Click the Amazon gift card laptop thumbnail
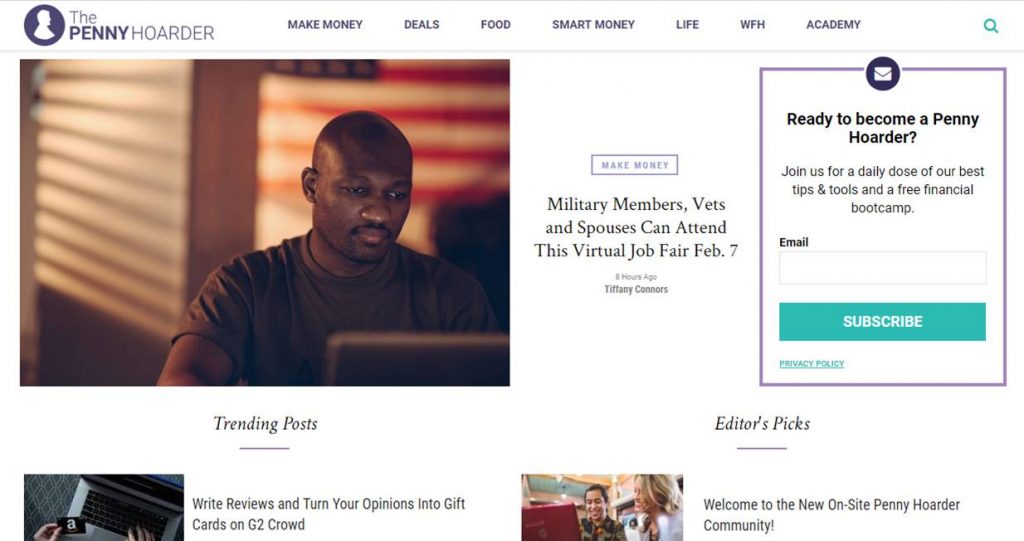This screenshot has width=1024, height=541. [104, 508]
